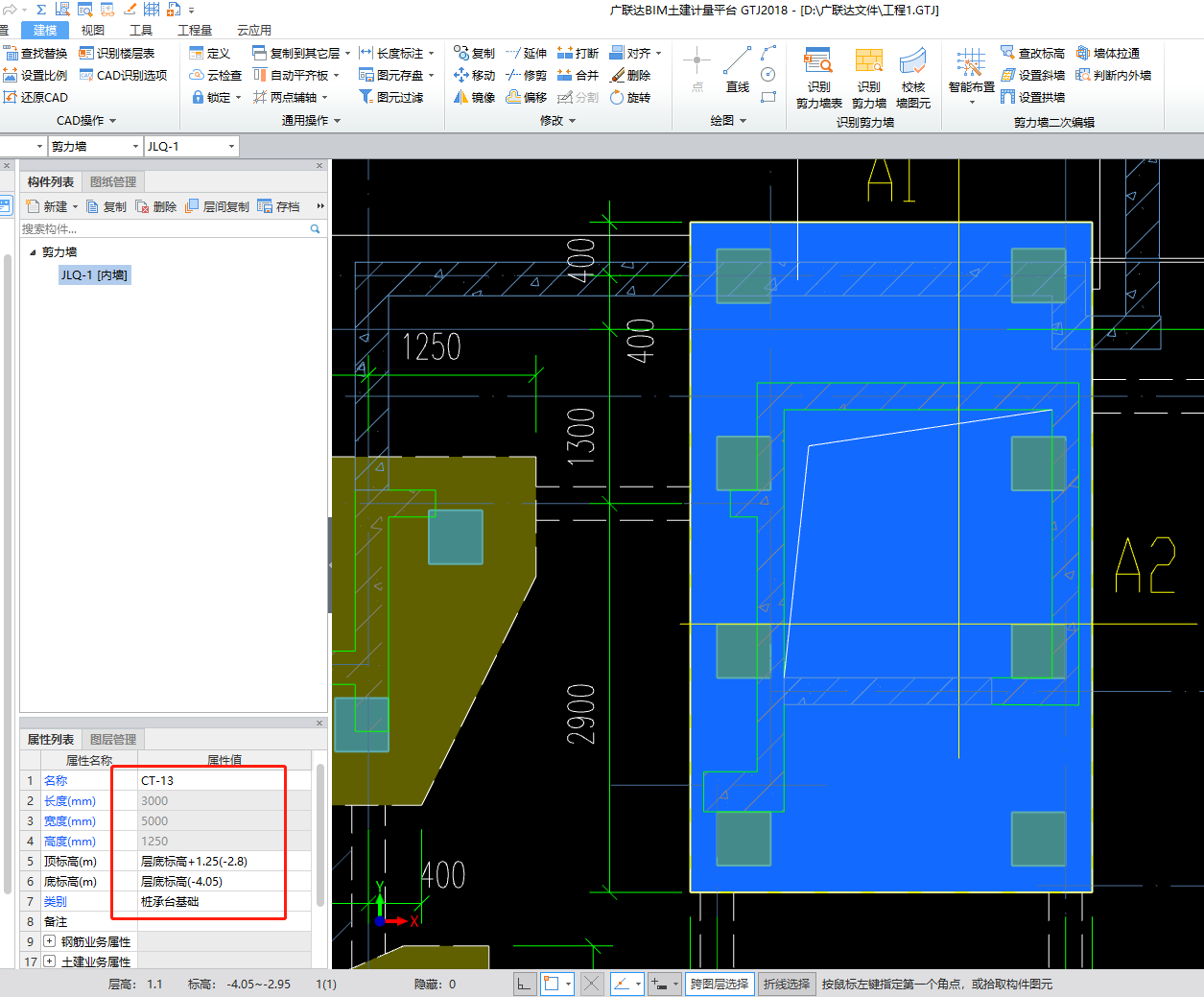
Task: Select the 移动 (Move) tool
Action: (474, 75)
